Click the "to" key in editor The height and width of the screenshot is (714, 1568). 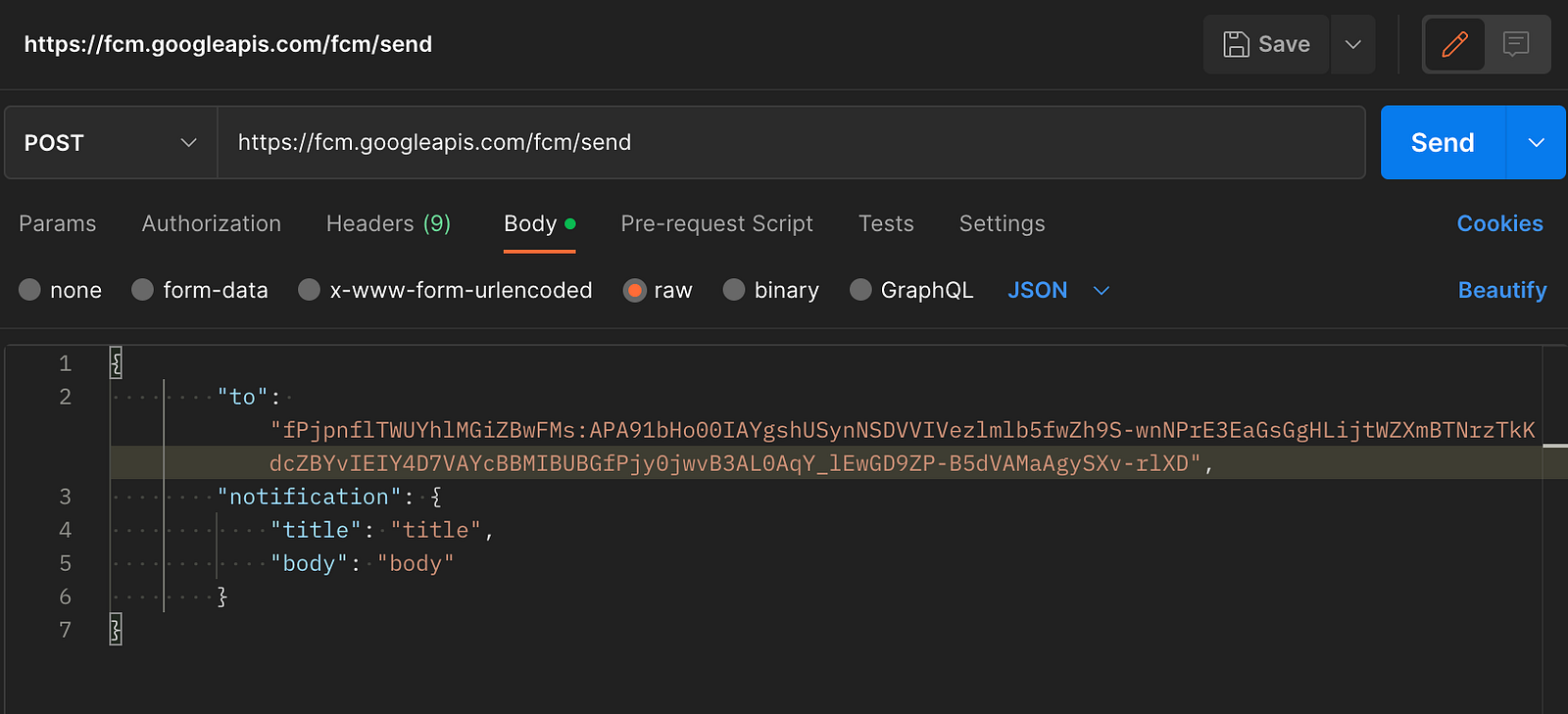click(242, 397)
